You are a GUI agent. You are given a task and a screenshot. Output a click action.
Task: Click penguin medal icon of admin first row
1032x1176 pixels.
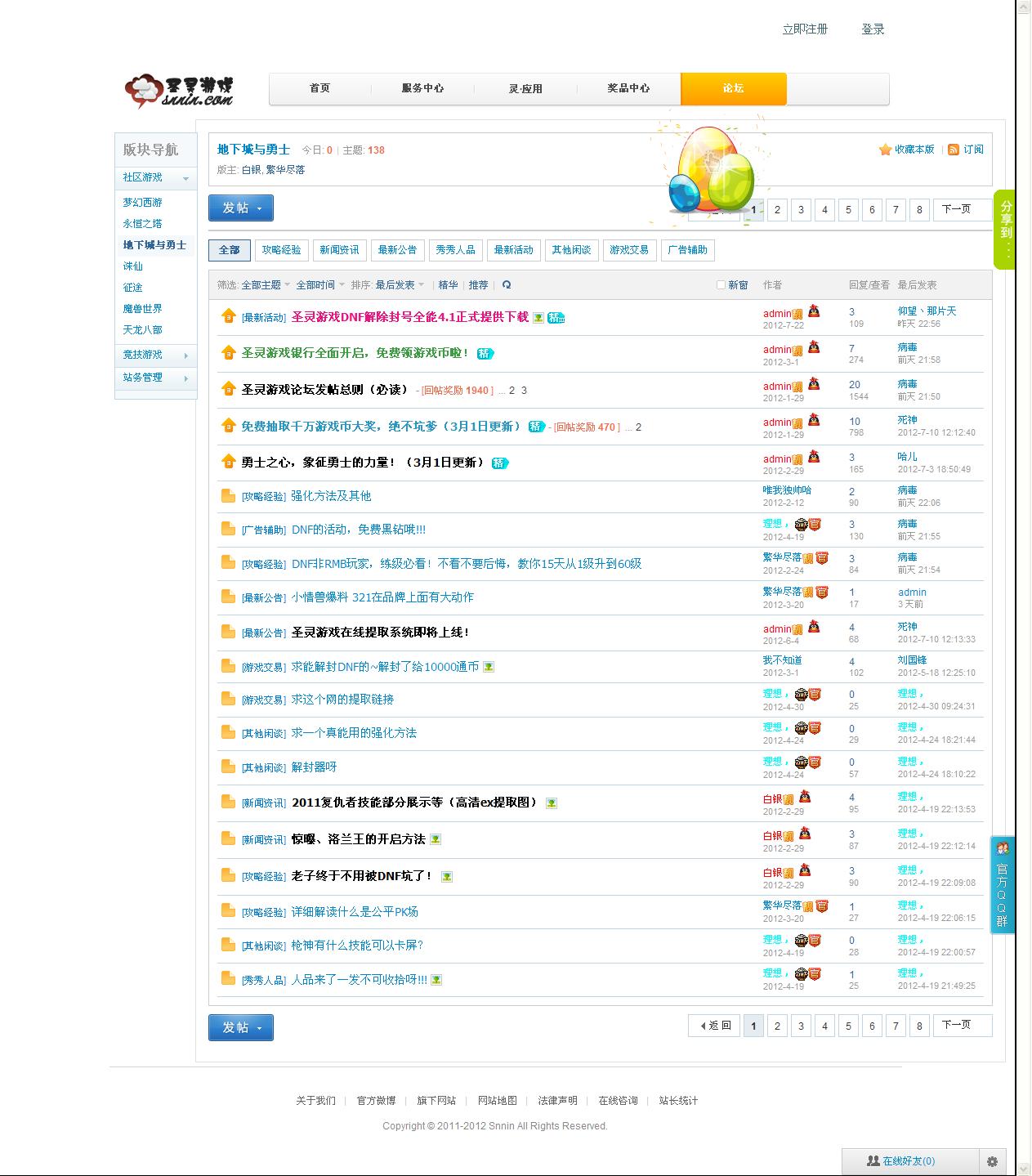pyautogui.click(x=814, y=311)
